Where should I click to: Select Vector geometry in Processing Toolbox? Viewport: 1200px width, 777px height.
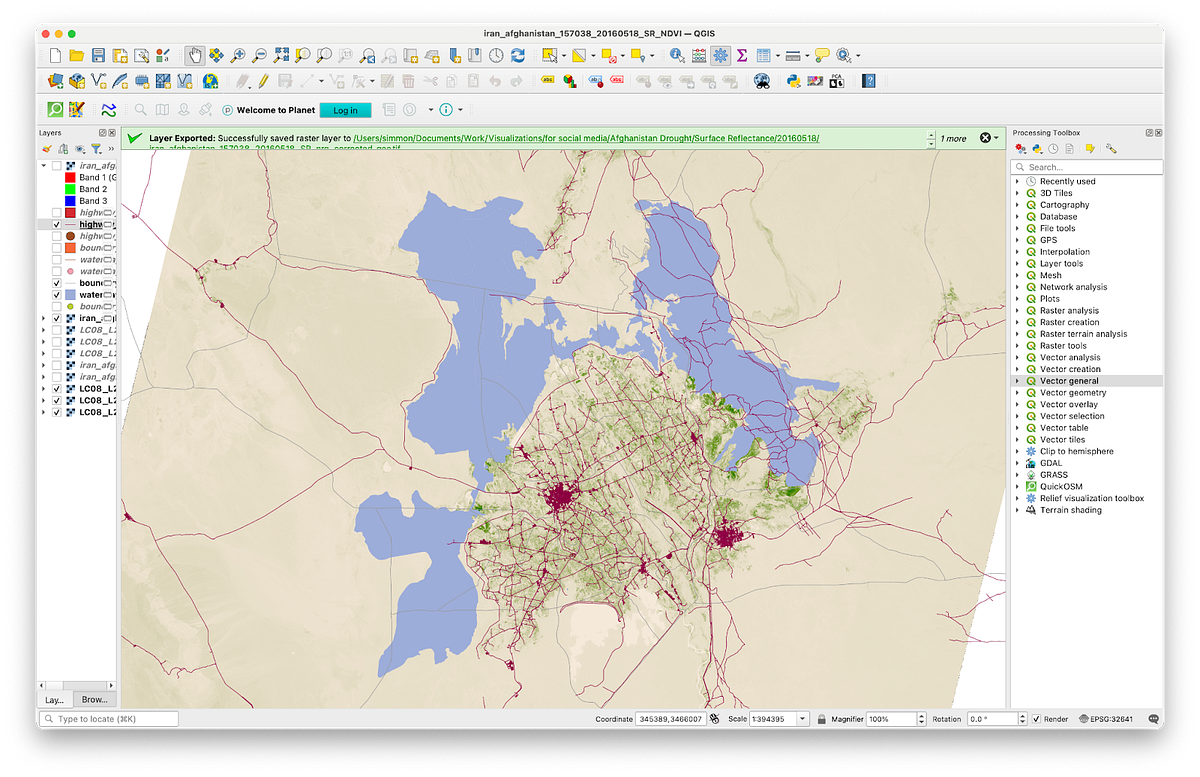1072,392
